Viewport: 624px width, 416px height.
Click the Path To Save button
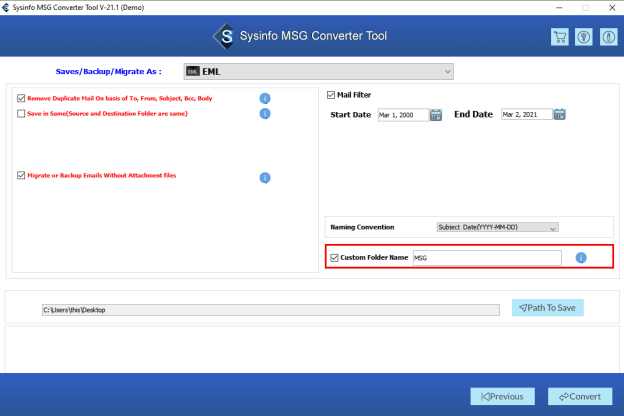[x=548, y=308]
